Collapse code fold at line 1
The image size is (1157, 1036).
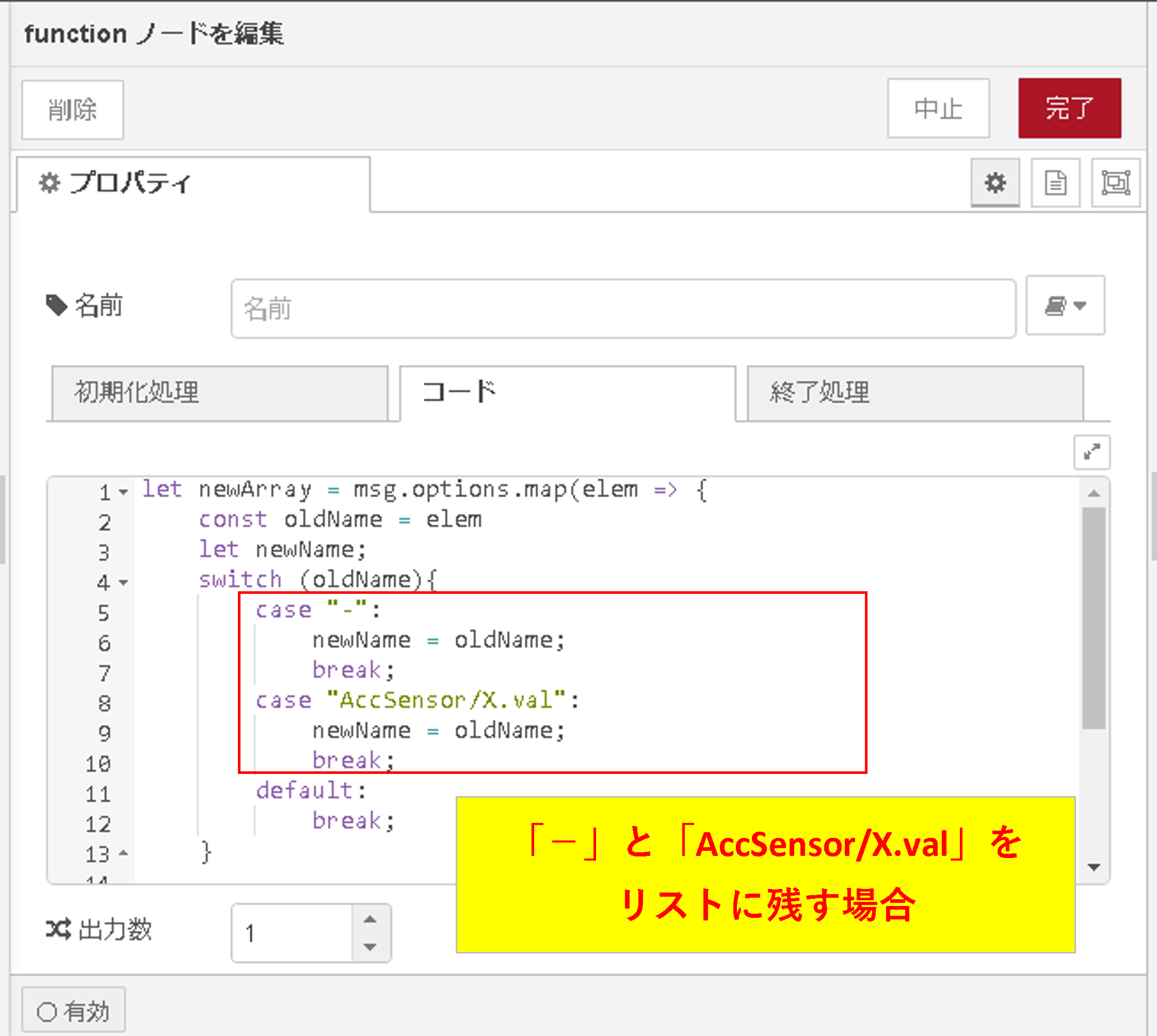pyautogui.click(x=123, y=492)
